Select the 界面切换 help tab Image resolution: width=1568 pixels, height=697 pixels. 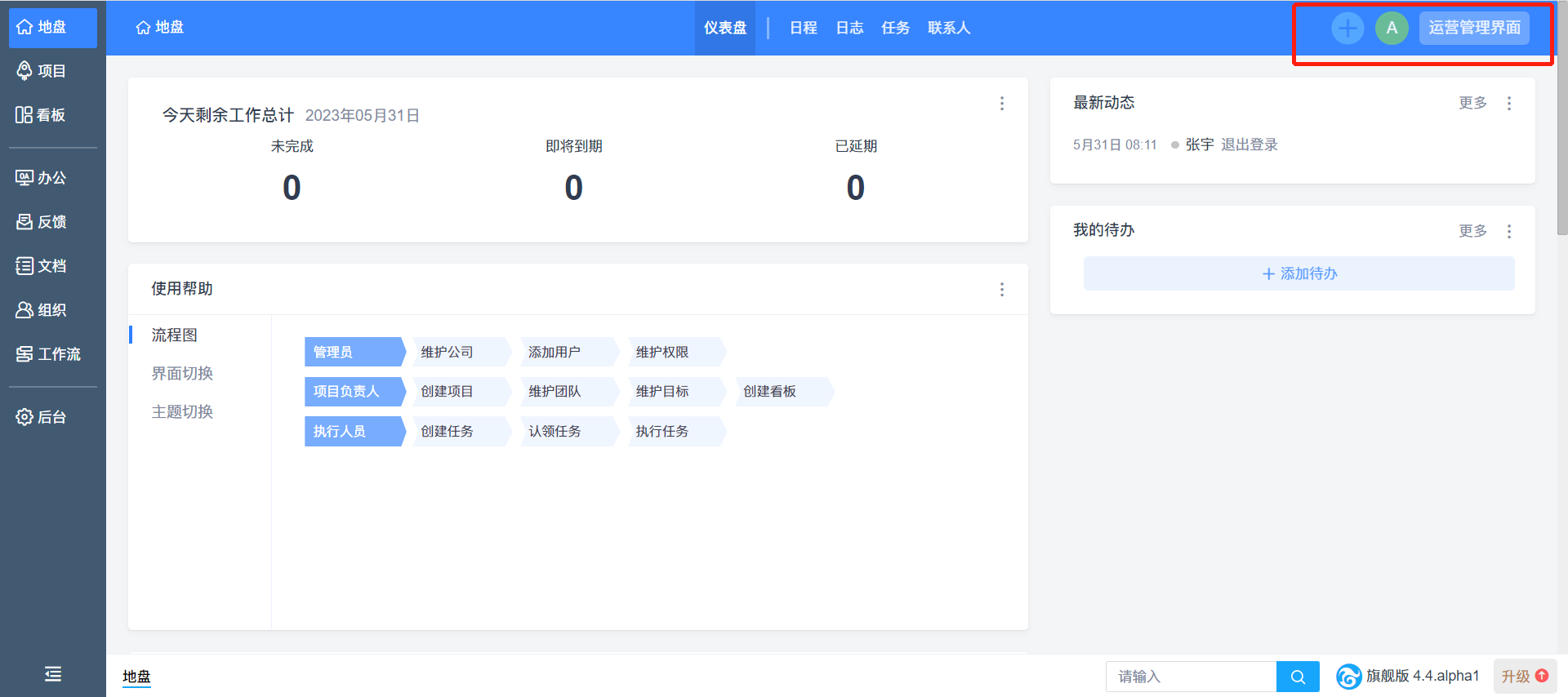[182, 374]
